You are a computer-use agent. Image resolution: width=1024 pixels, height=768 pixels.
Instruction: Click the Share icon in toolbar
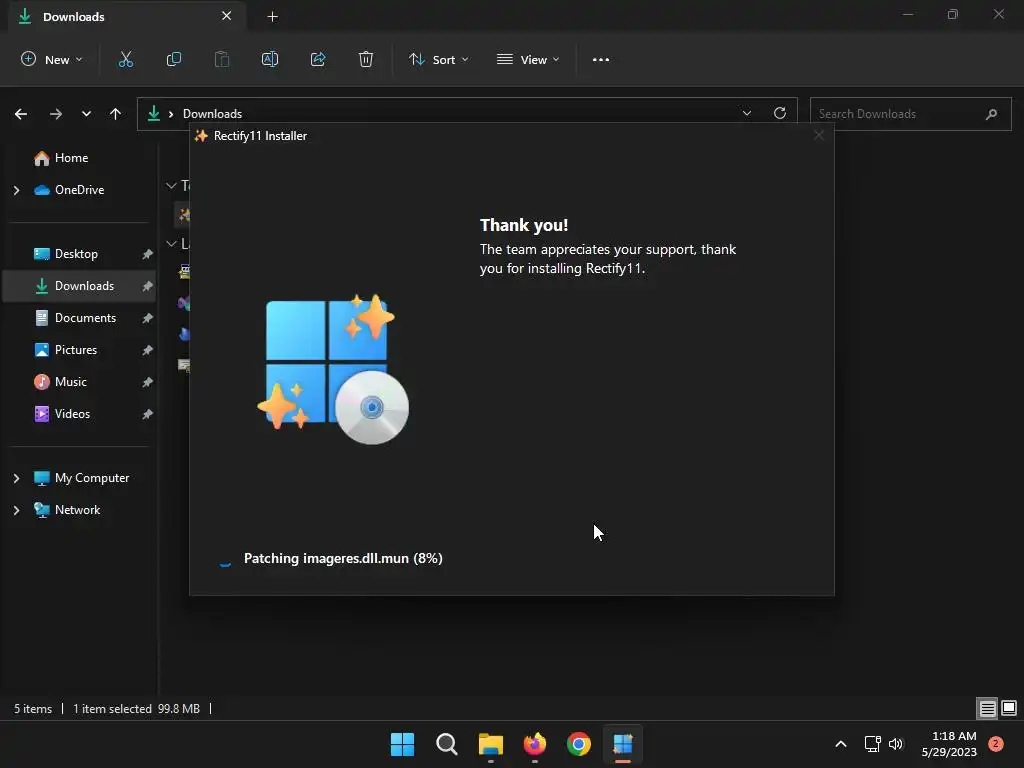coord(318,59)
